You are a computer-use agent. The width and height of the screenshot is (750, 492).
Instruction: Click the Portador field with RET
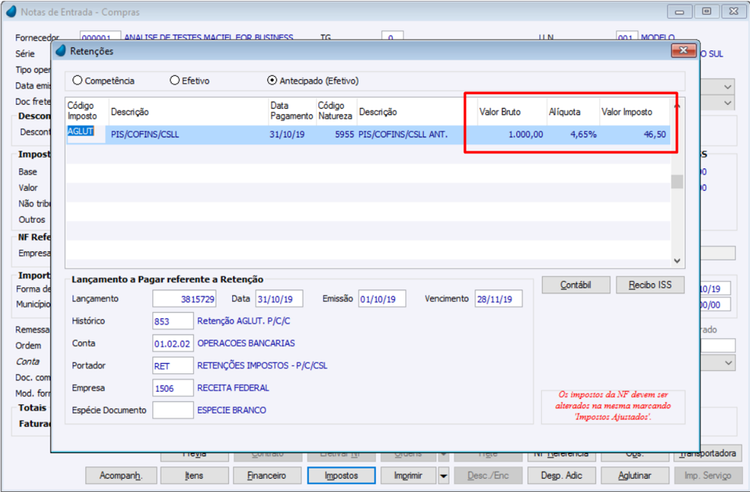[173, 366]
